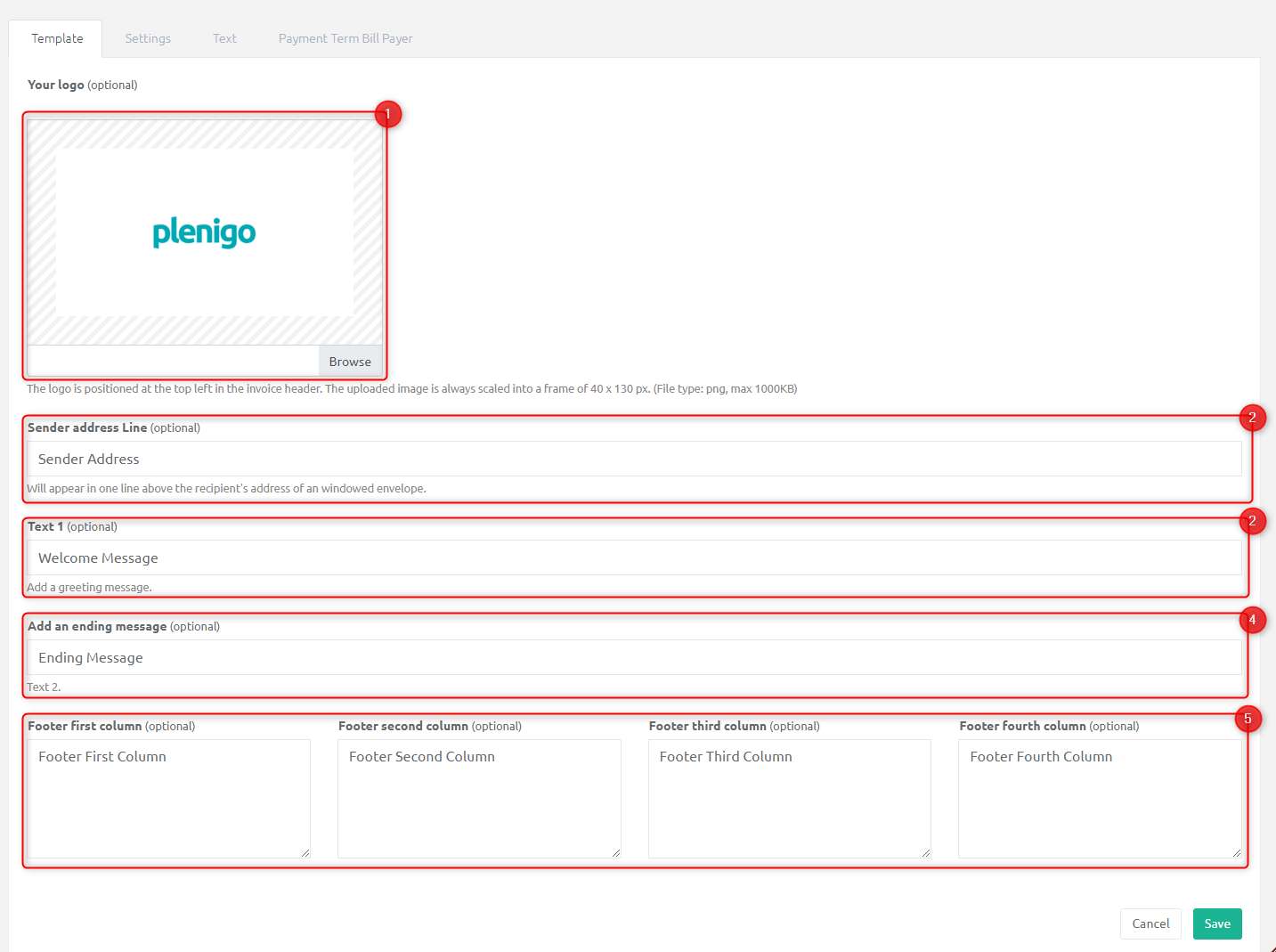Click the Footer Third Column textarea
The image size is (1276, 952).
[790, 799]
